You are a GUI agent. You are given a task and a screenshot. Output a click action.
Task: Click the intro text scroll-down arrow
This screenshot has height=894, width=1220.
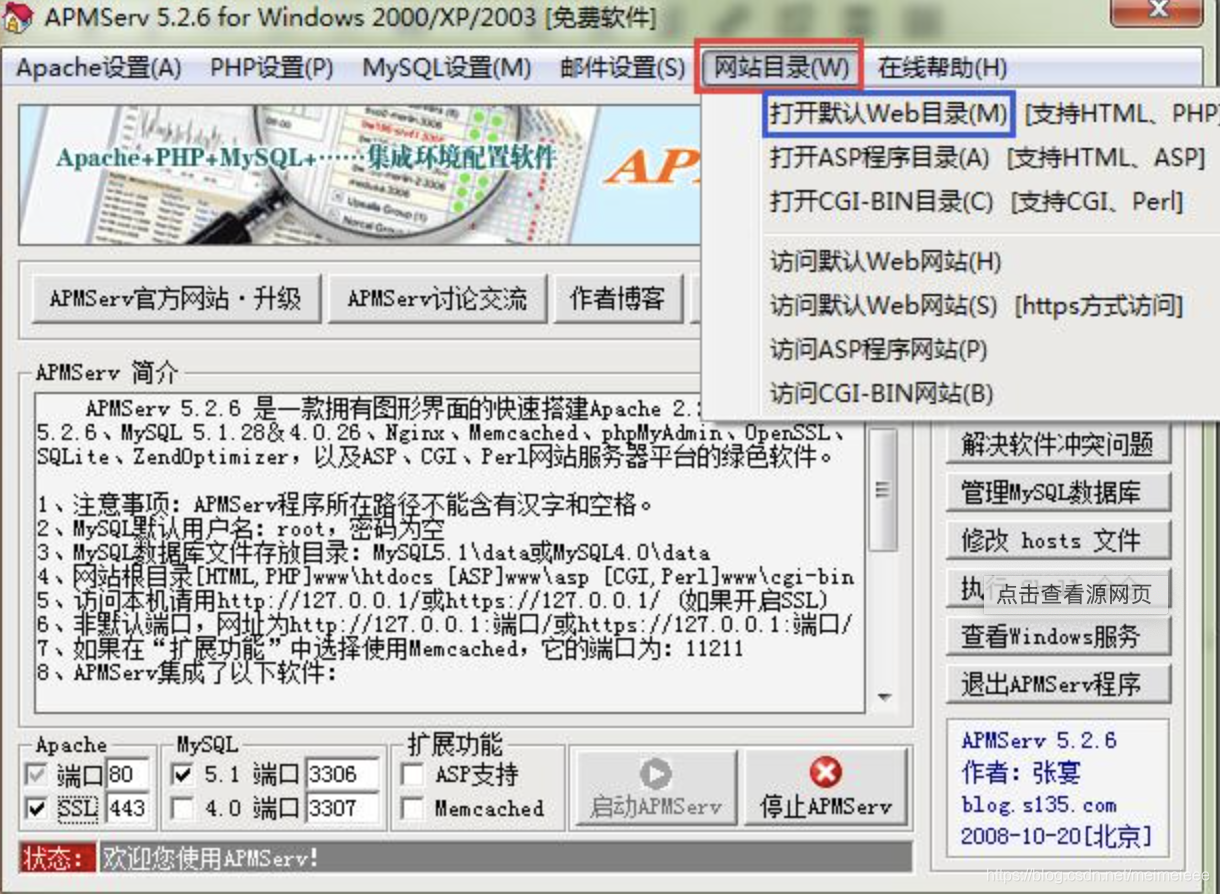(884, 697)
